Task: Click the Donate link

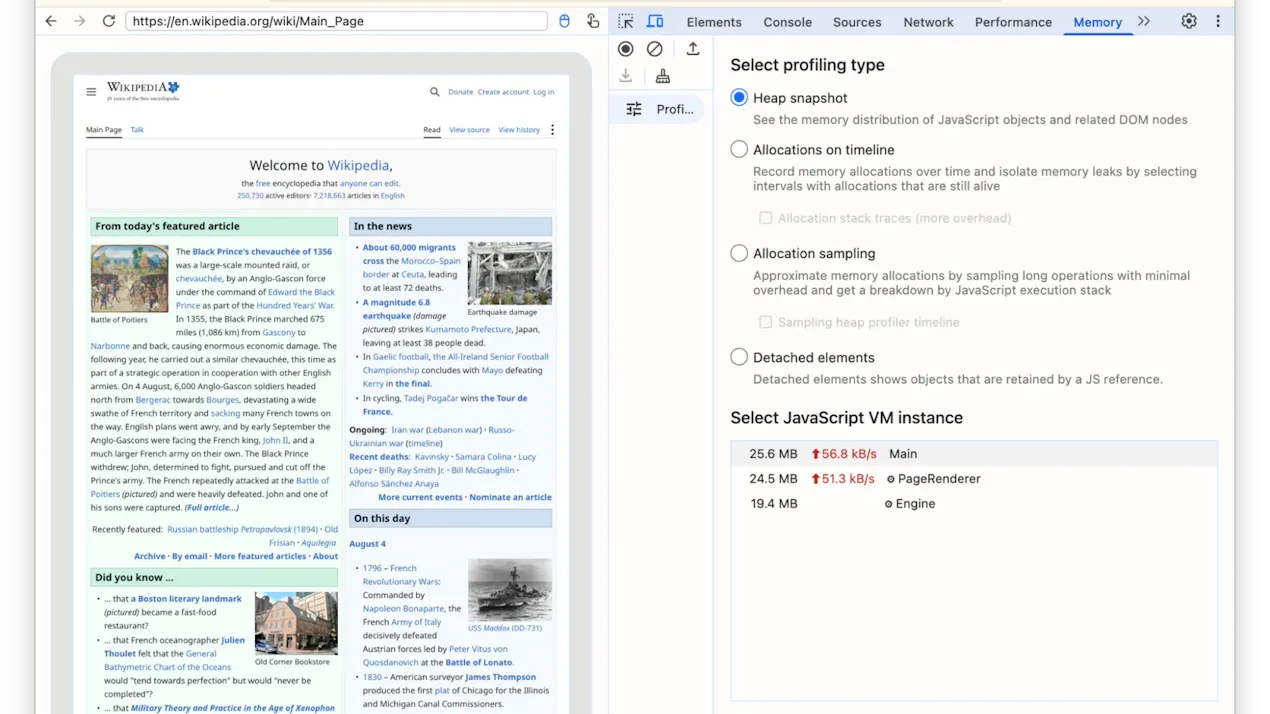Action: tap(460, 92)
